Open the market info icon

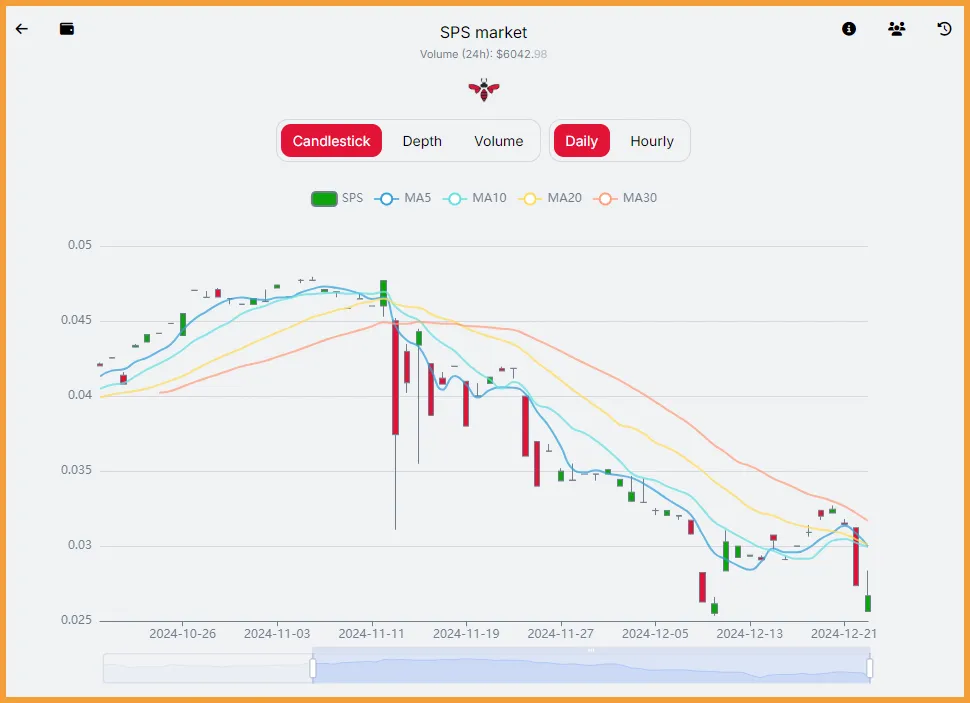coord(849,28)
